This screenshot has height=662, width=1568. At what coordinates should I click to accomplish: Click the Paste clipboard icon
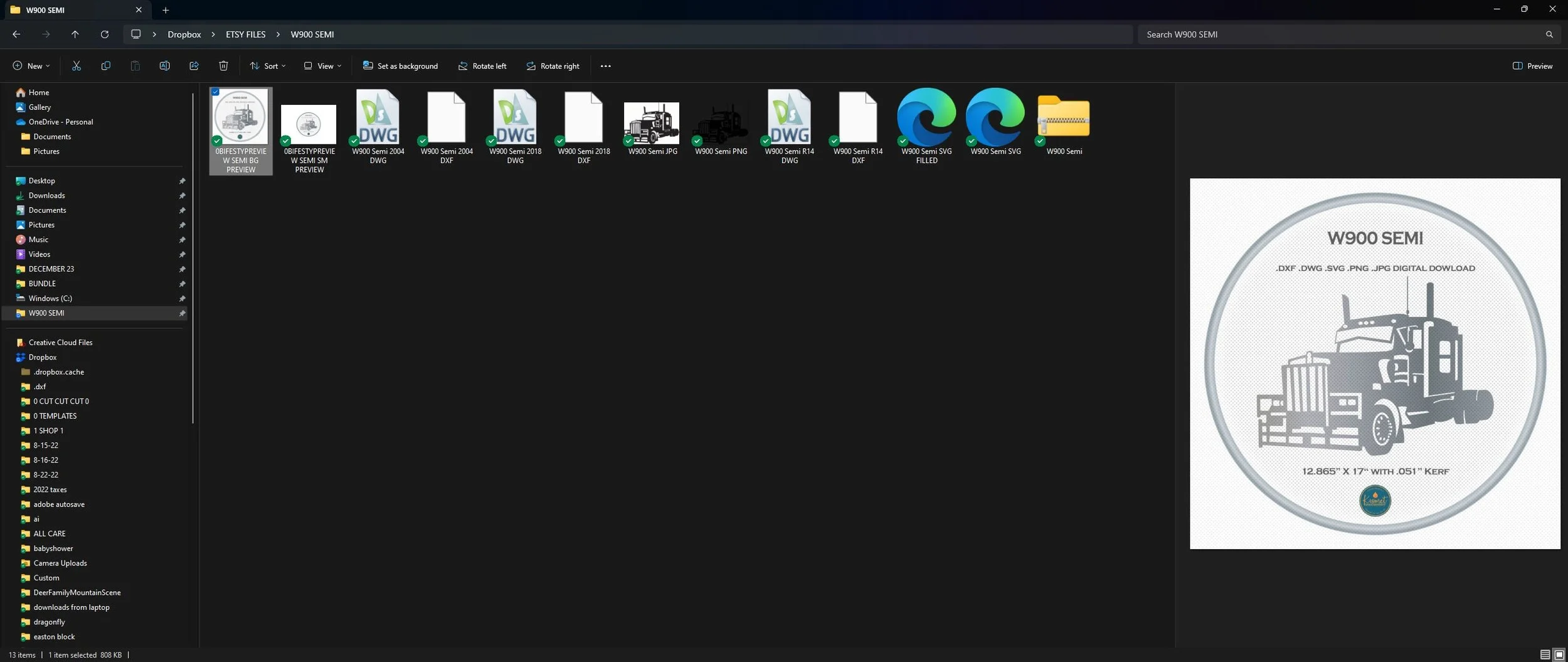(x=135, y=66)
